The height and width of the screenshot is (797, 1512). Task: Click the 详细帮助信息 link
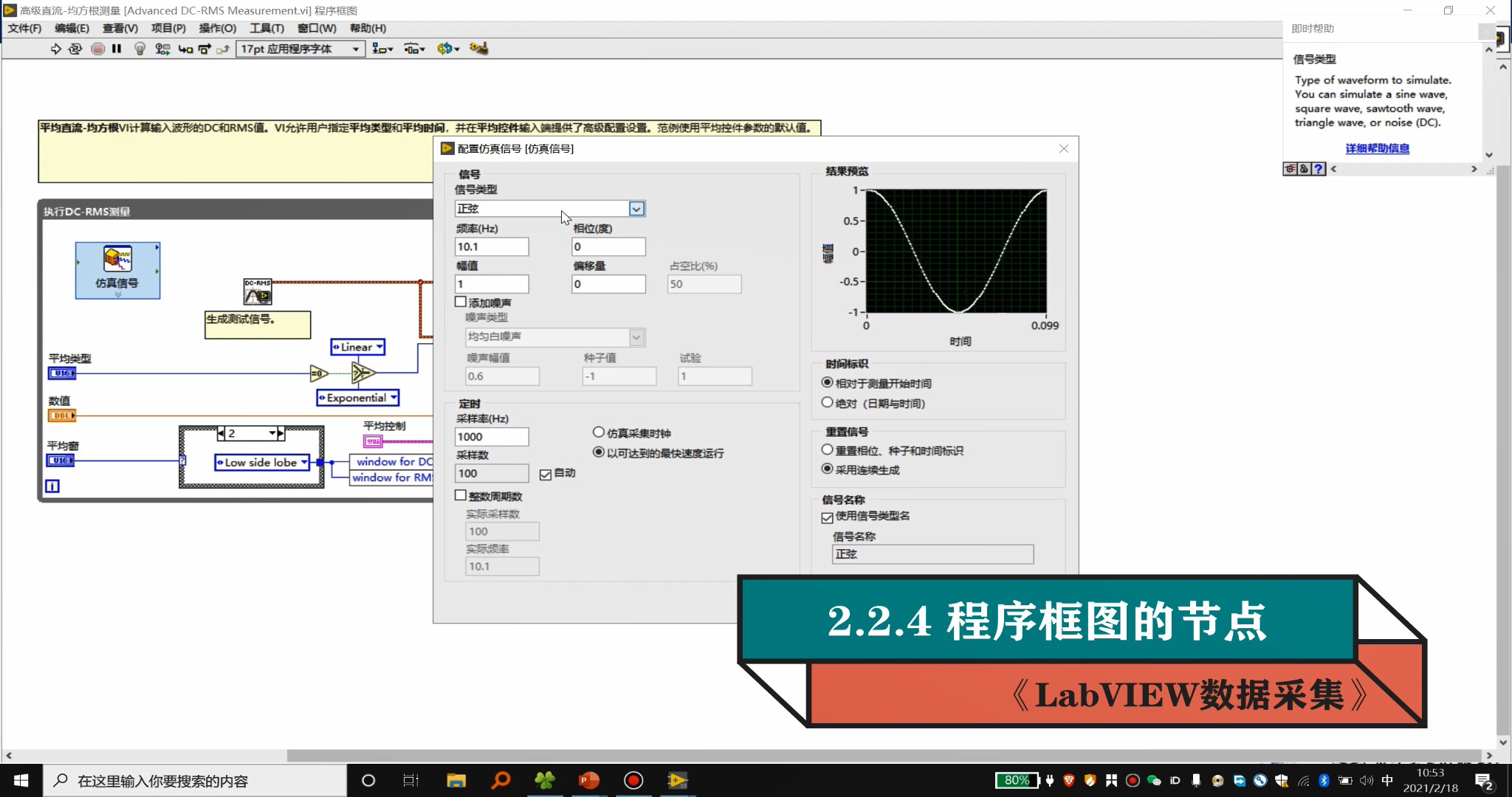tap(1376, 148)
